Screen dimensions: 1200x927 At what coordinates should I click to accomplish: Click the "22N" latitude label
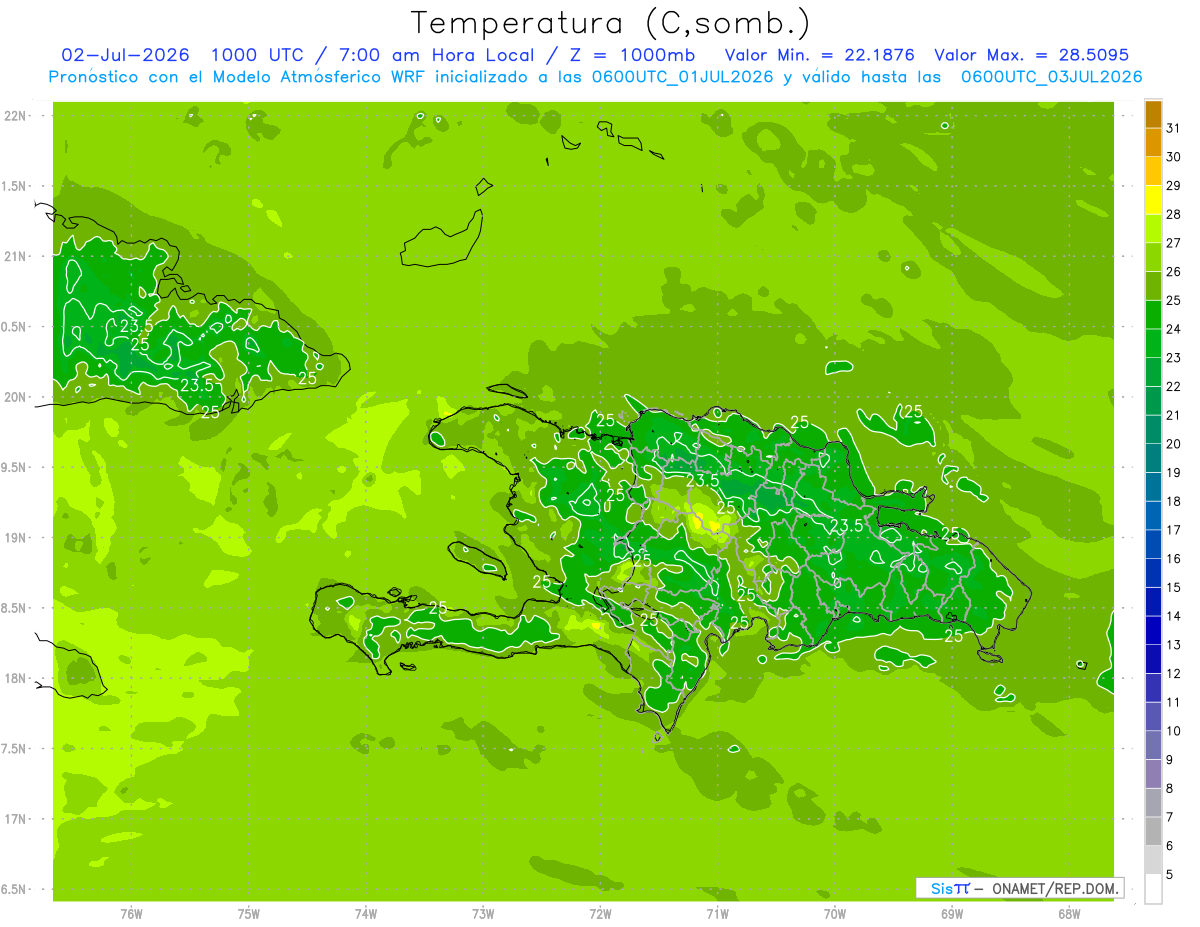point(16,116)
